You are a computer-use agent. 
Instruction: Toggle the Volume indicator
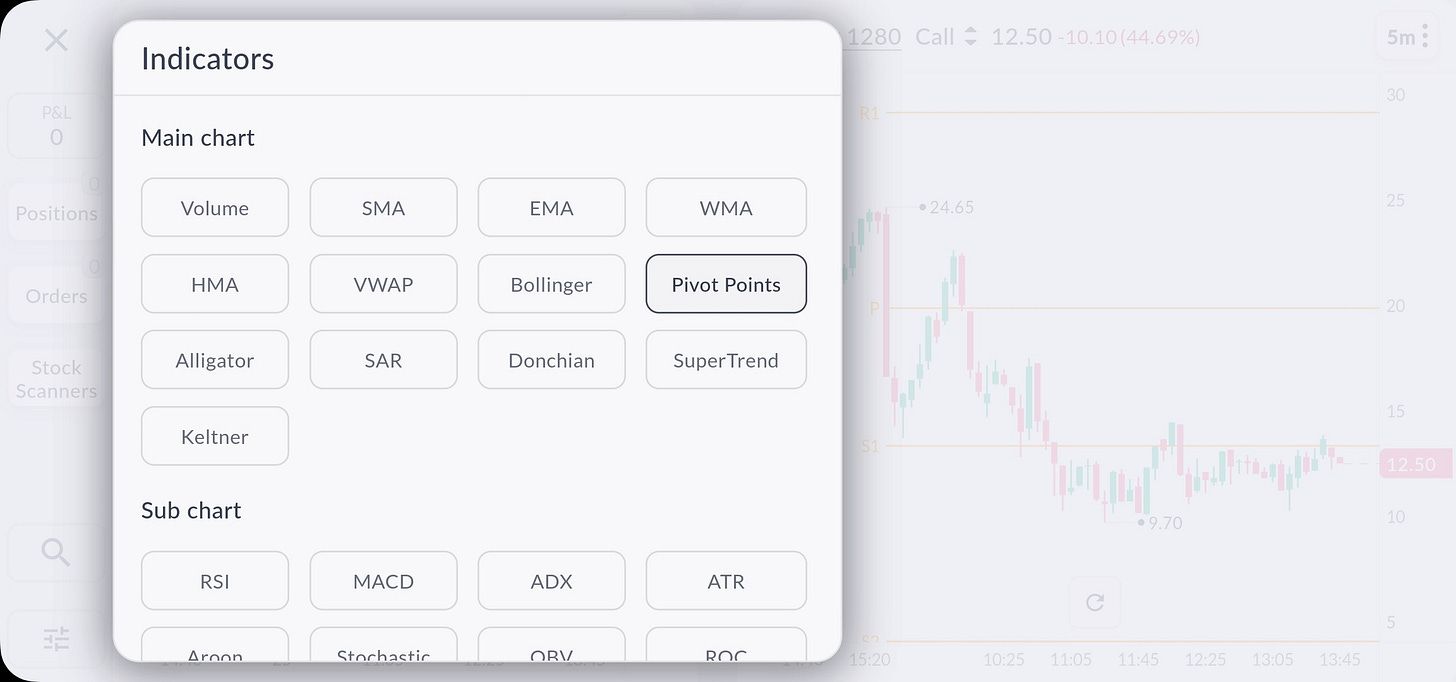[x=215, y=208]
